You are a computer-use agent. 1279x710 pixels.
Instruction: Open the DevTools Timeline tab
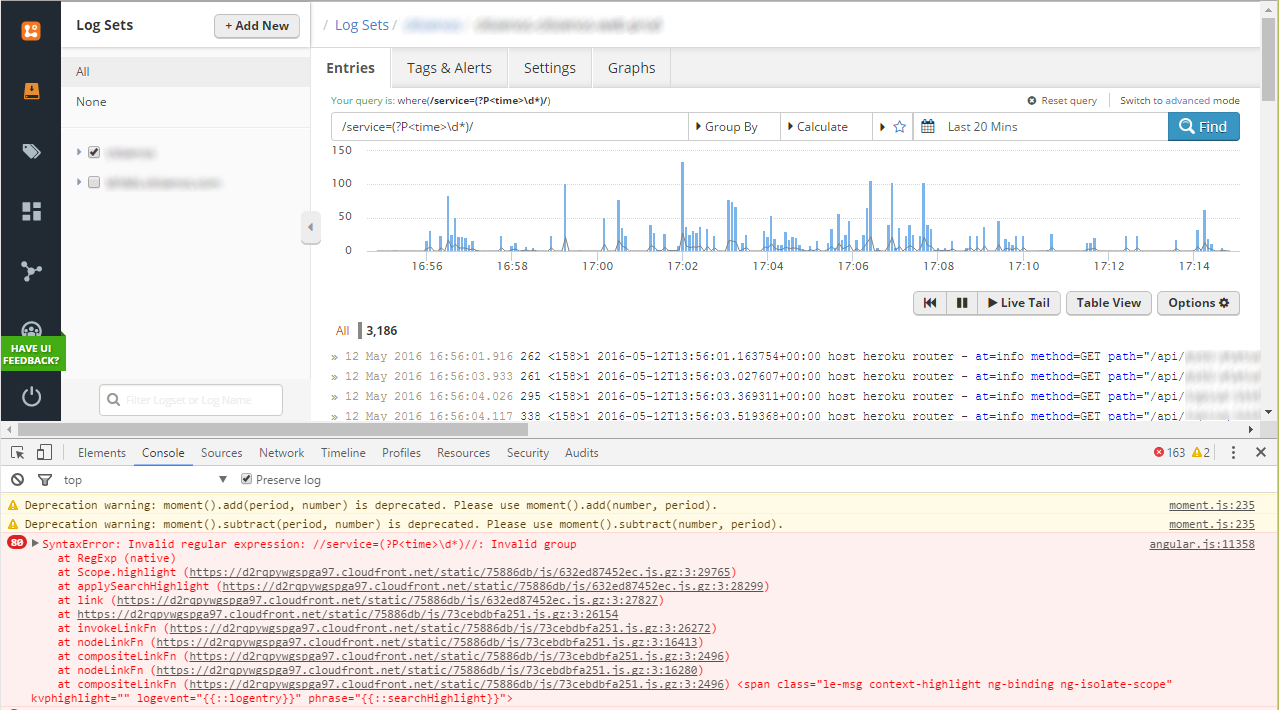(x=343, y=453)
